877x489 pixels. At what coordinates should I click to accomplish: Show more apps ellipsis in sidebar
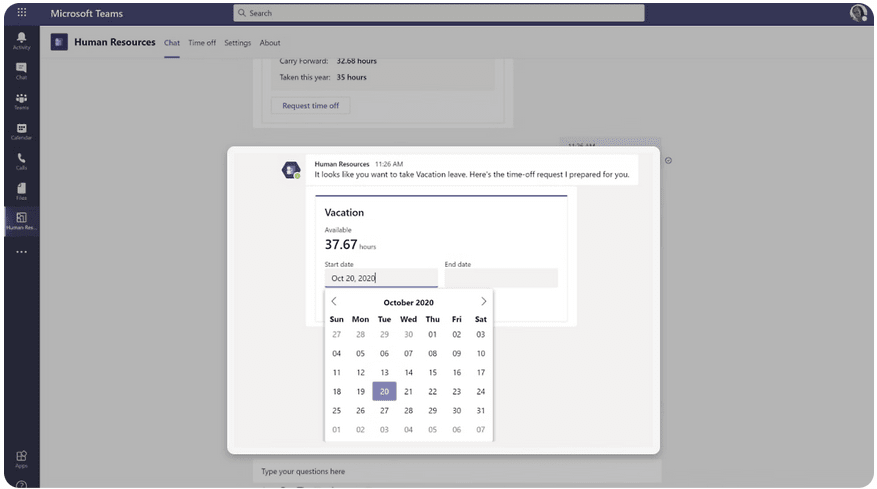(21, 252)
